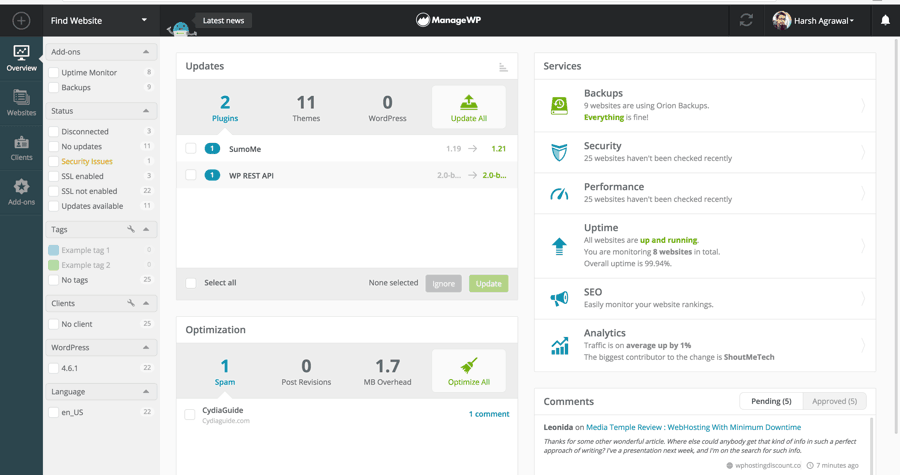This screenshot has width=900, height=475.
Task: Click the page vertical scrollbar
Action: pyautogui.click(x=896, y=235)
